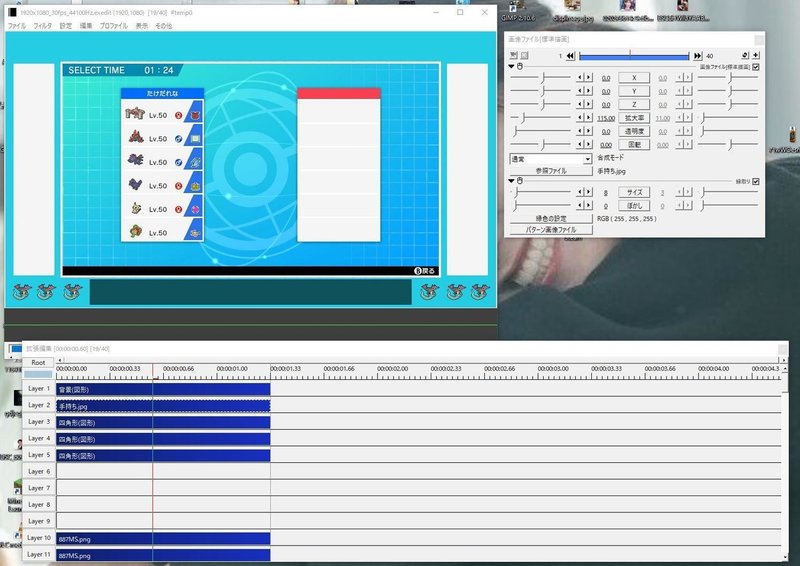Decrease ぼかし value with left arrow stepper
Screen dimensions: 800x566
pyautogui.click(x=580, y=205)
